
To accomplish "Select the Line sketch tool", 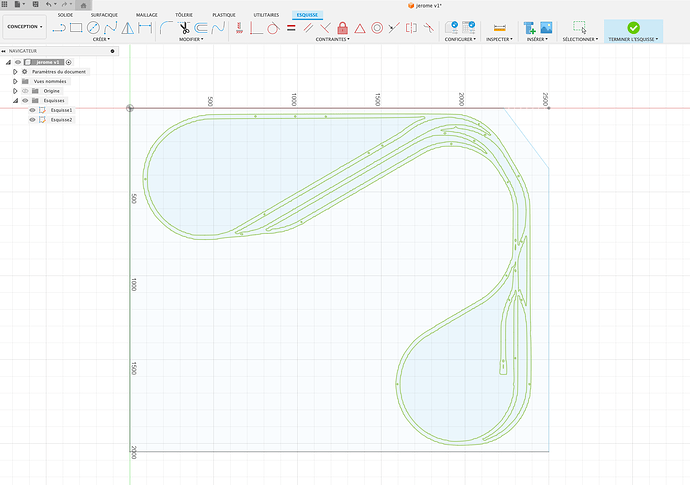I will 58,28.
